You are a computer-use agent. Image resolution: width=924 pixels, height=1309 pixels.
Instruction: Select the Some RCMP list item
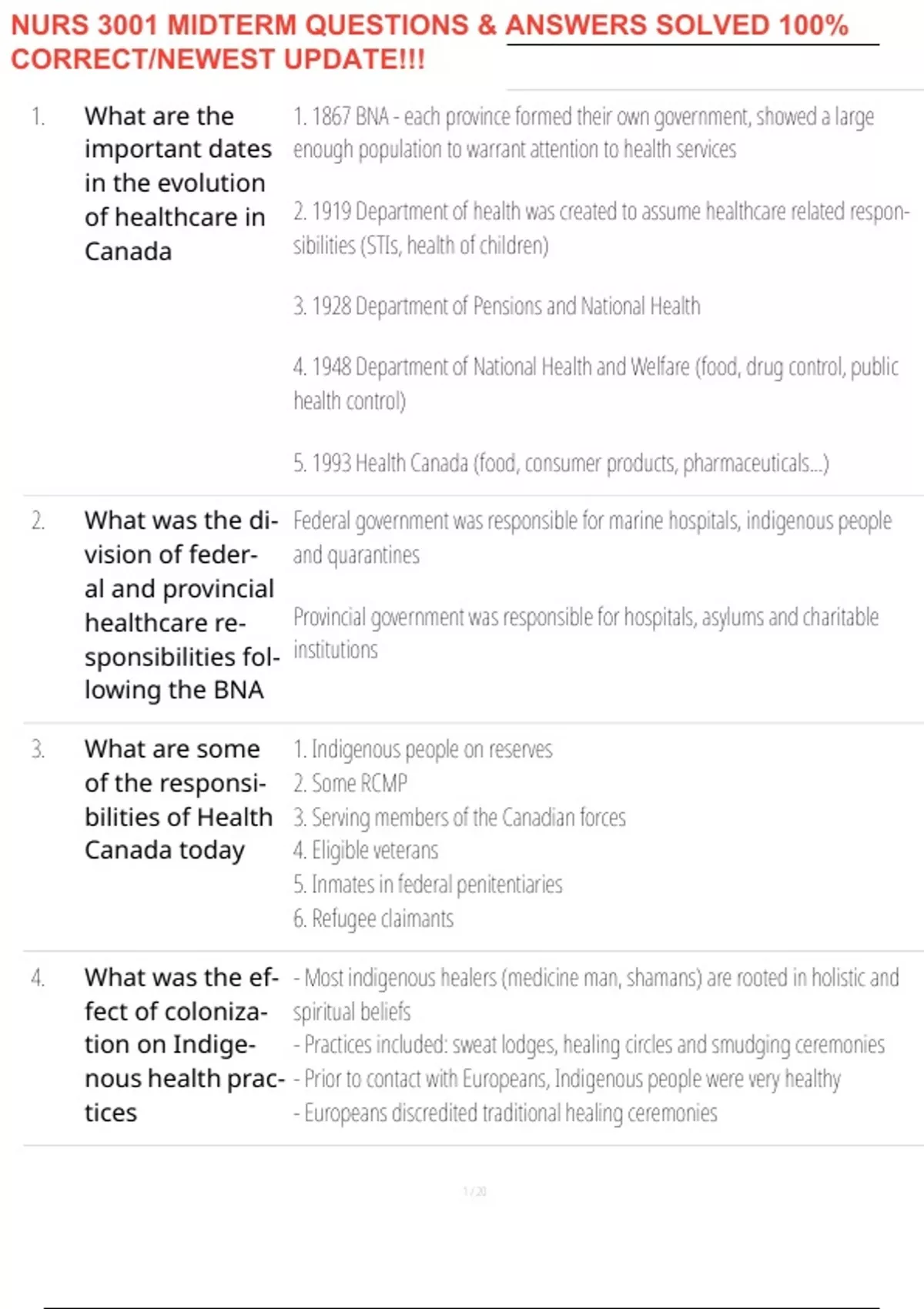click(350, 783)
